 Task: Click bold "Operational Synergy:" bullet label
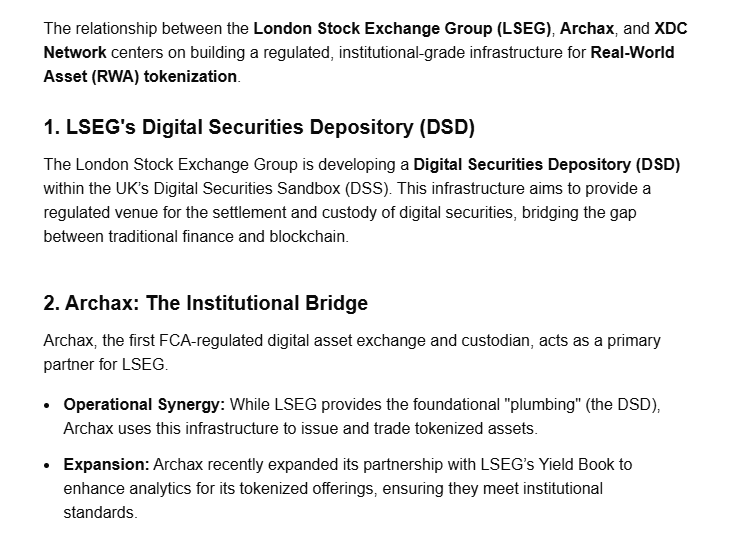click(x=144, y=404)
